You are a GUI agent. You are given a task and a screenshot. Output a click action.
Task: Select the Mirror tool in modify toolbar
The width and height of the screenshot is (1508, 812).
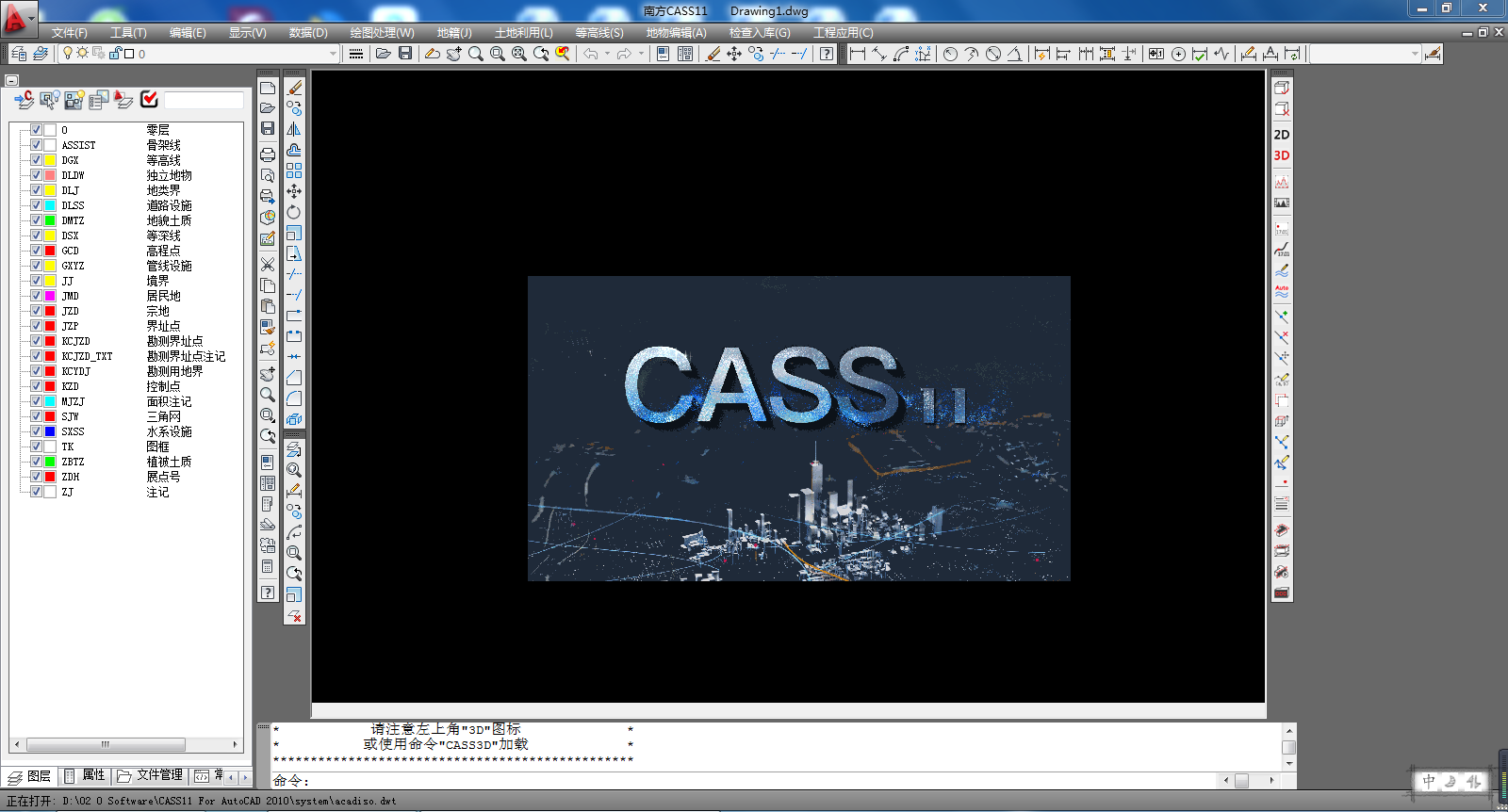(x=294, y=129)
